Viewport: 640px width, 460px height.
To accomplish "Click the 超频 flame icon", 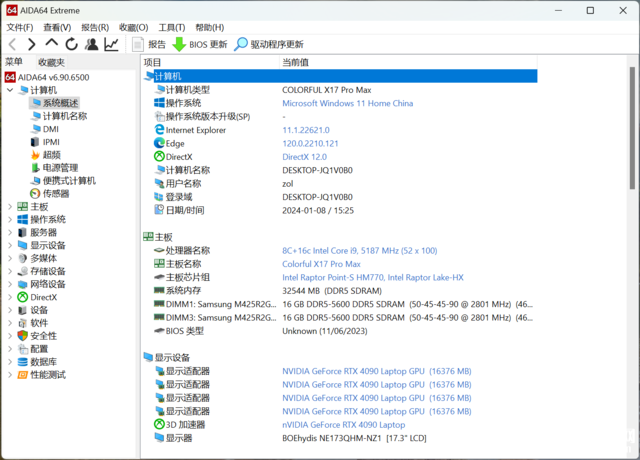I will [35, 155].
